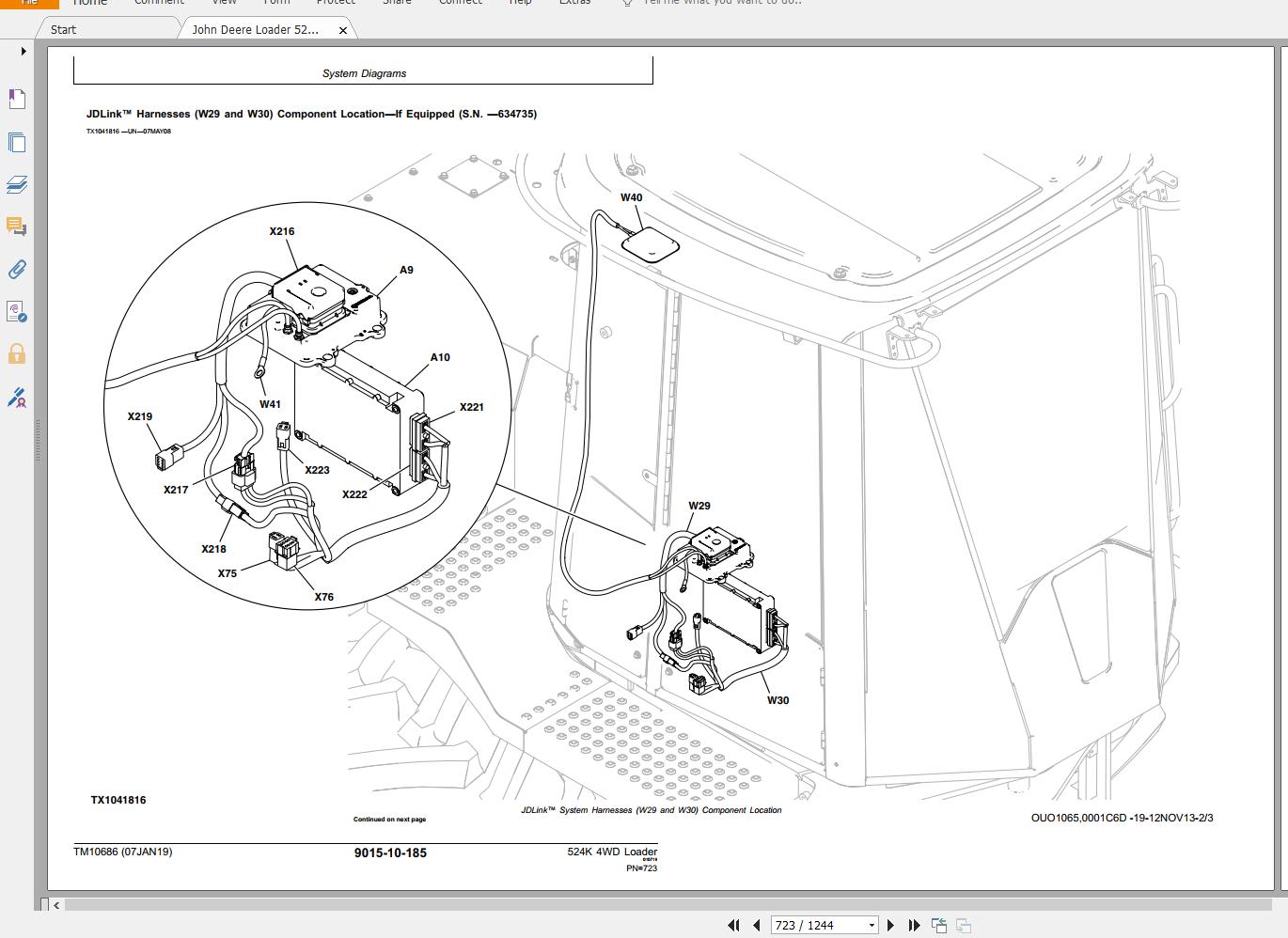This screenshot has width=1288, height=938.
Task: Click the page code 9015-10-185
Action: 390,852
